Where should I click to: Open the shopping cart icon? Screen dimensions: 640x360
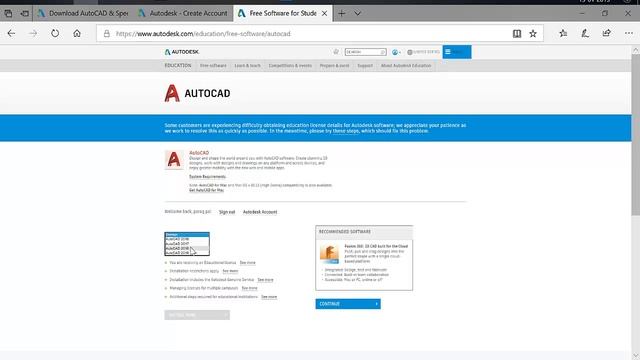click(x=336, y=52)
